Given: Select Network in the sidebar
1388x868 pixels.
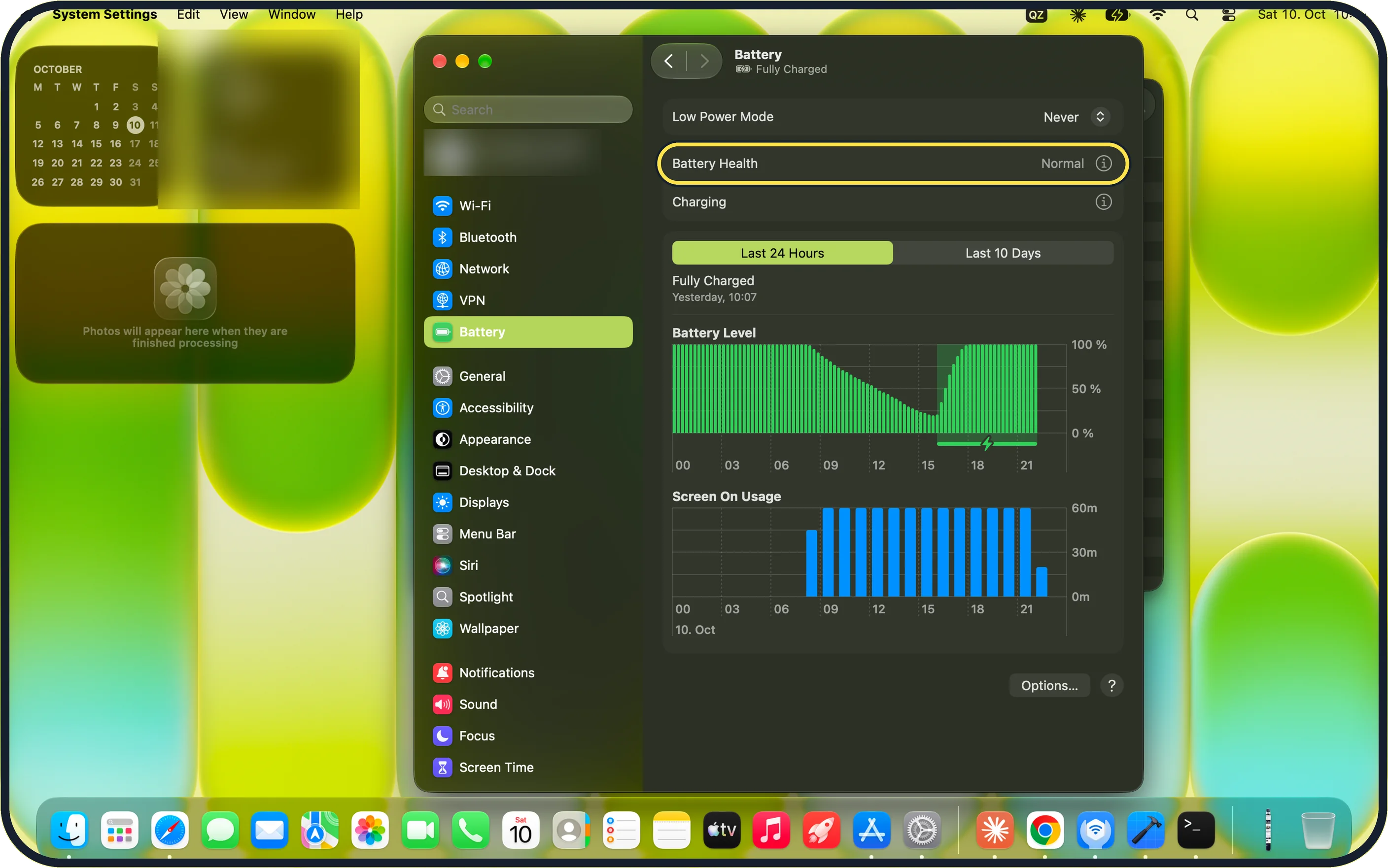Looking at the screenshot, I should pyautogui.click(x=528, y=268).
